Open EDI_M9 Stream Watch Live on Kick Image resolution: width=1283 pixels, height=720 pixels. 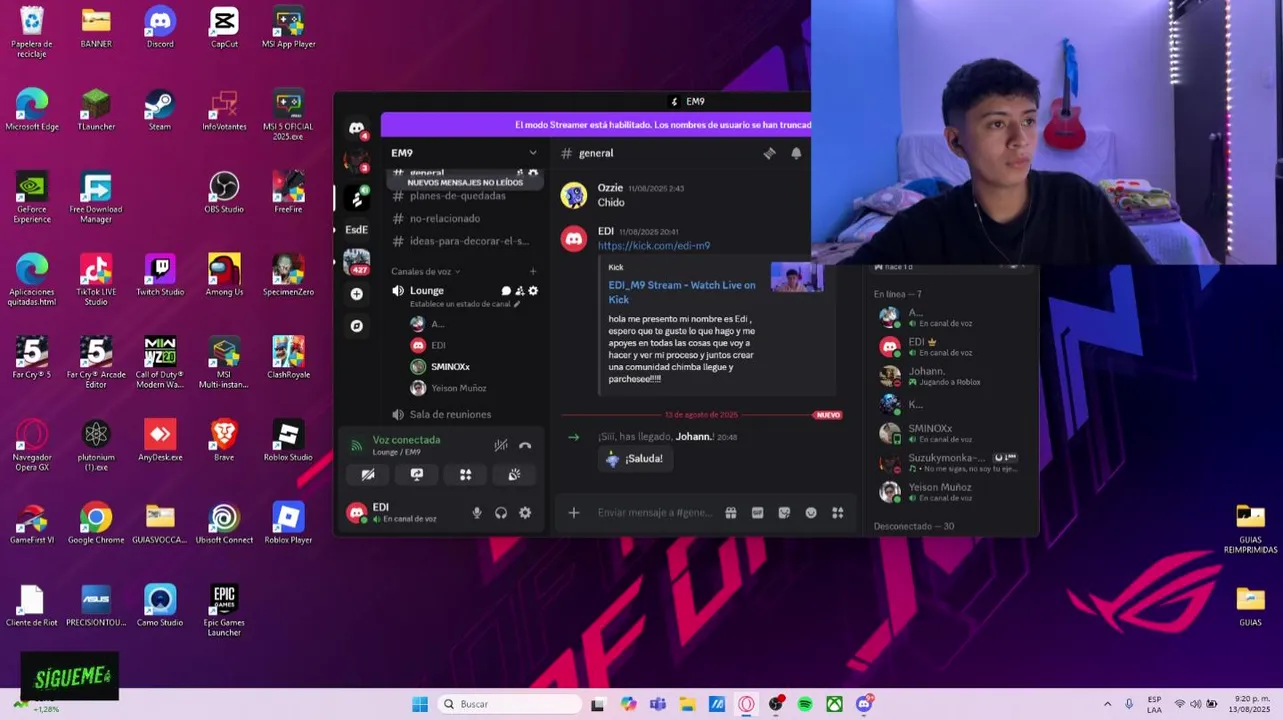[682, 292]
